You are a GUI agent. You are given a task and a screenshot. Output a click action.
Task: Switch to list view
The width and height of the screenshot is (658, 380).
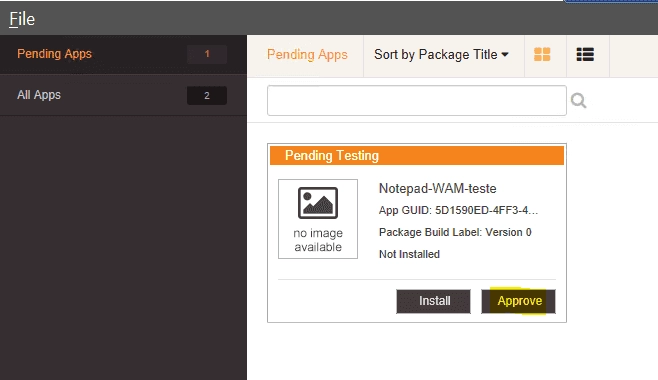pos(585,55)
